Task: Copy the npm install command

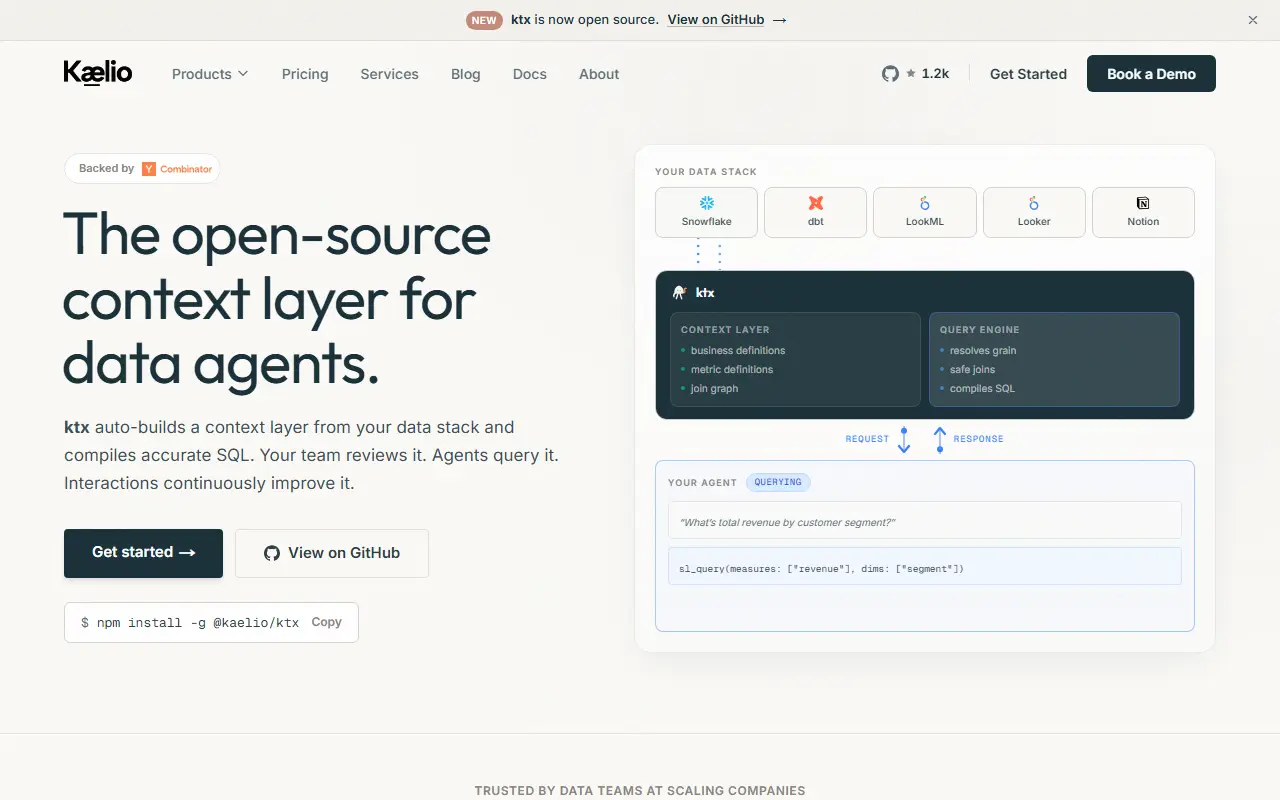Action: coord(327,622)
